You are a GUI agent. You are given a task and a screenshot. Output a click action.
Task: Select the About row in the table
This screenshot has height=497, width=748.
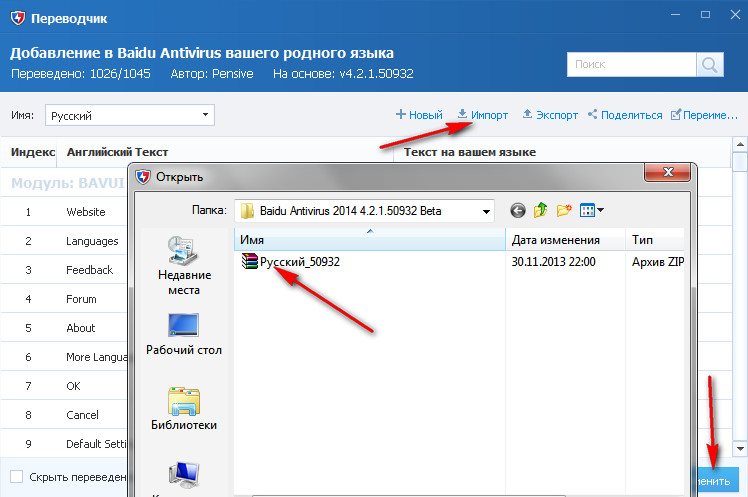[x=64, y=328]
